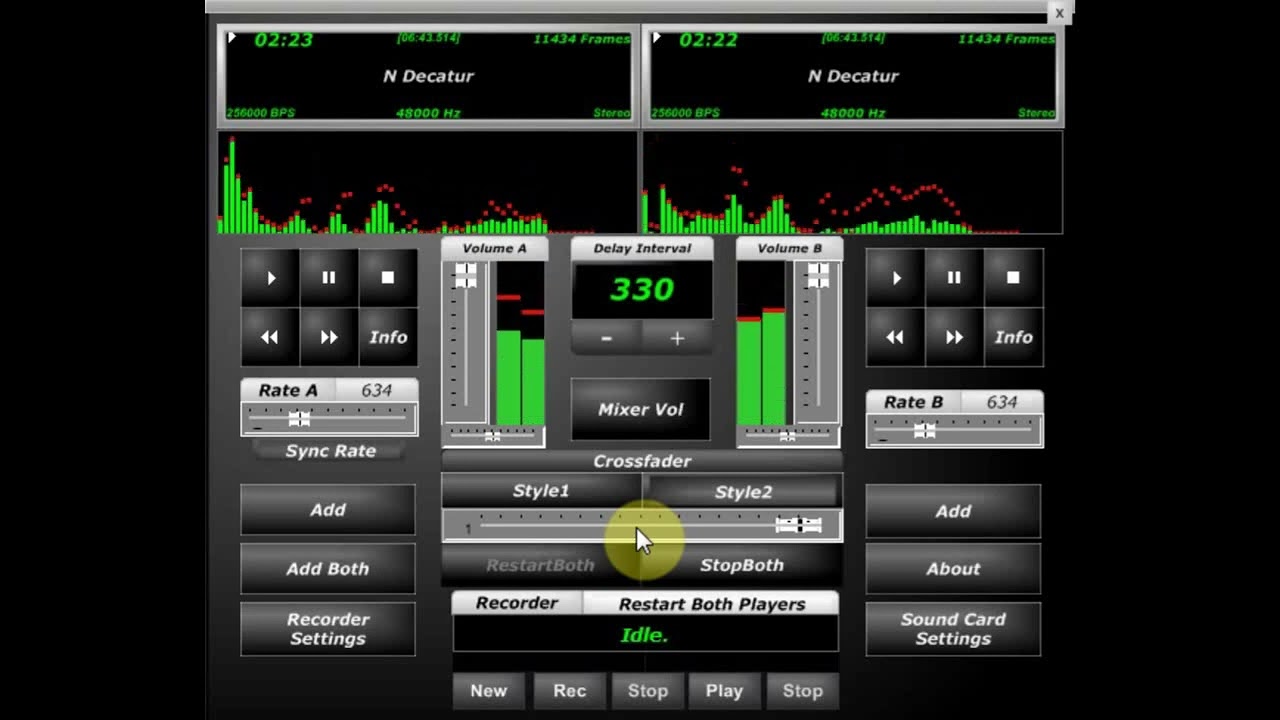Viewport: 1280px width, 720px height.
Task: Increase delay interval with plus button
Action: (677, 338)
